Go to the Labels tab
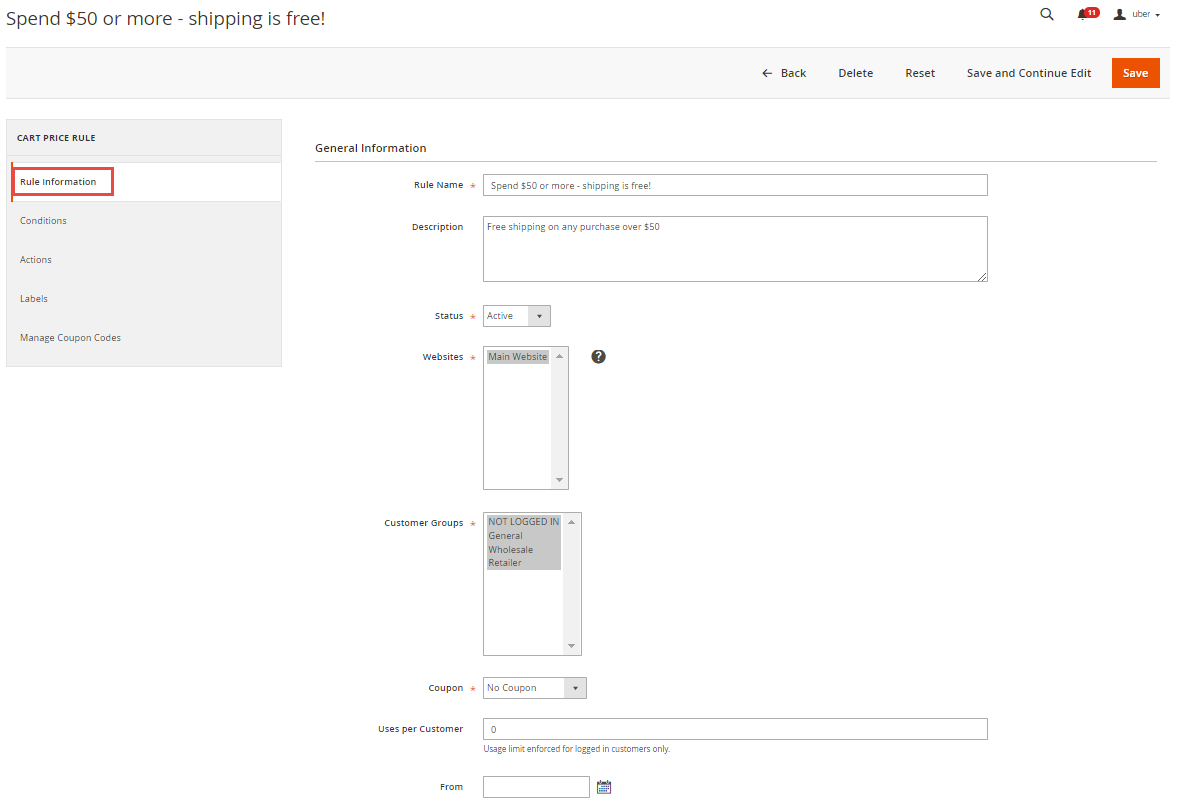Viewport: 1178px width, 802px height. (34, 299)
